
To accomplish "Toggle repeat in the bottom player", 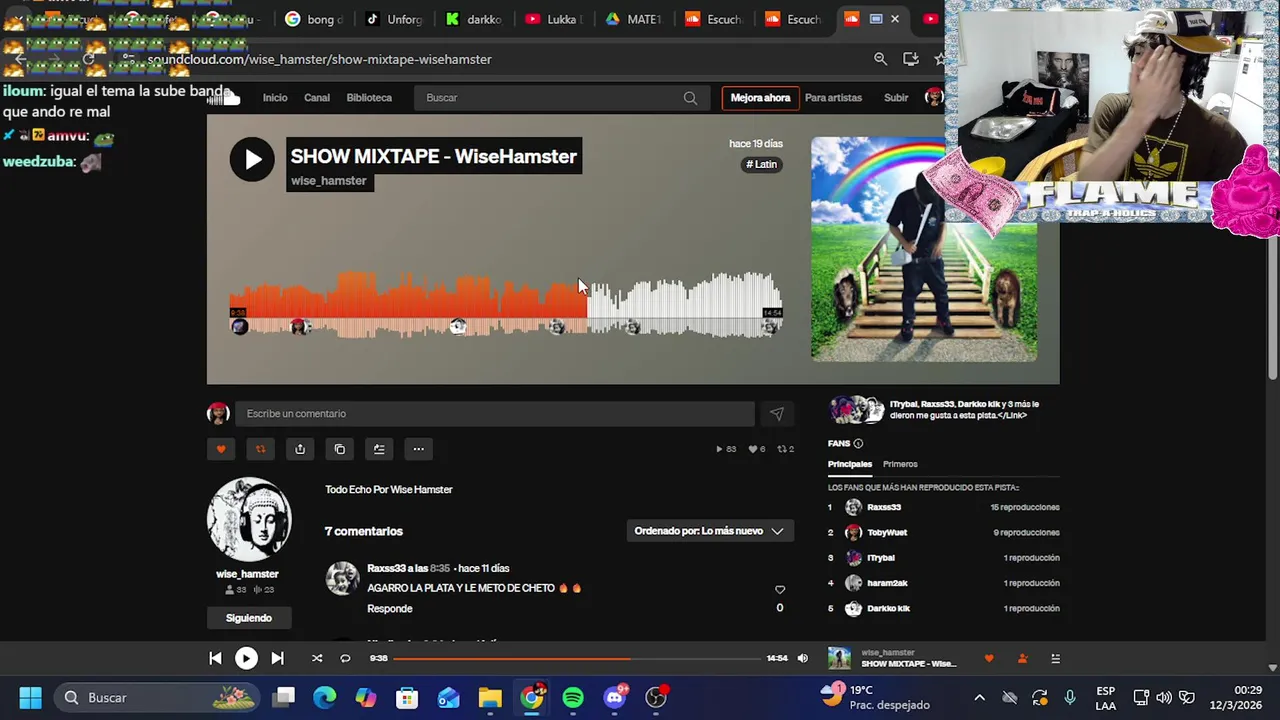I will (x=345, y=658).
